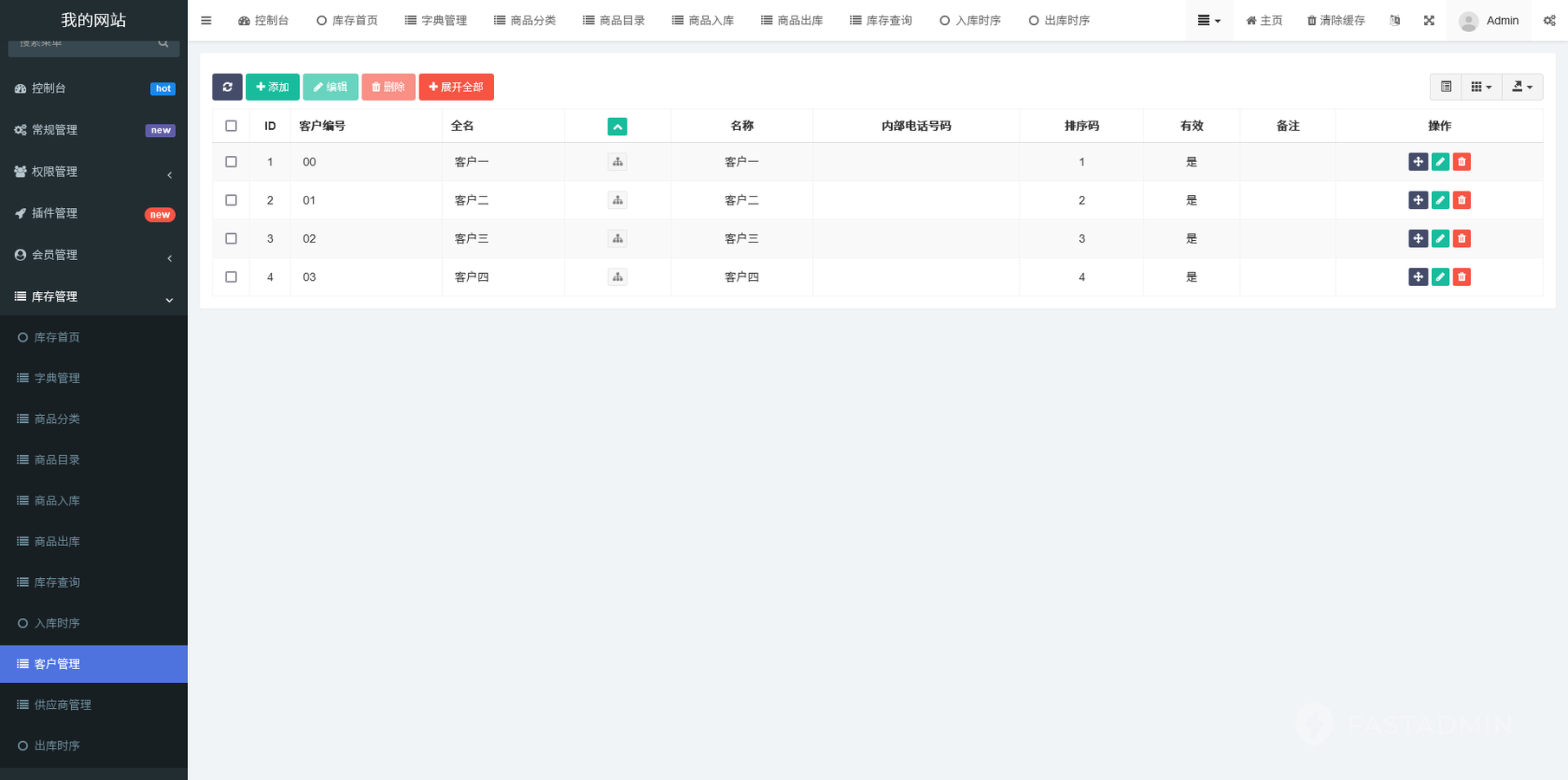Click the green 添加 button
Screen dimensions: 1568x780
(x=272, y=87)
